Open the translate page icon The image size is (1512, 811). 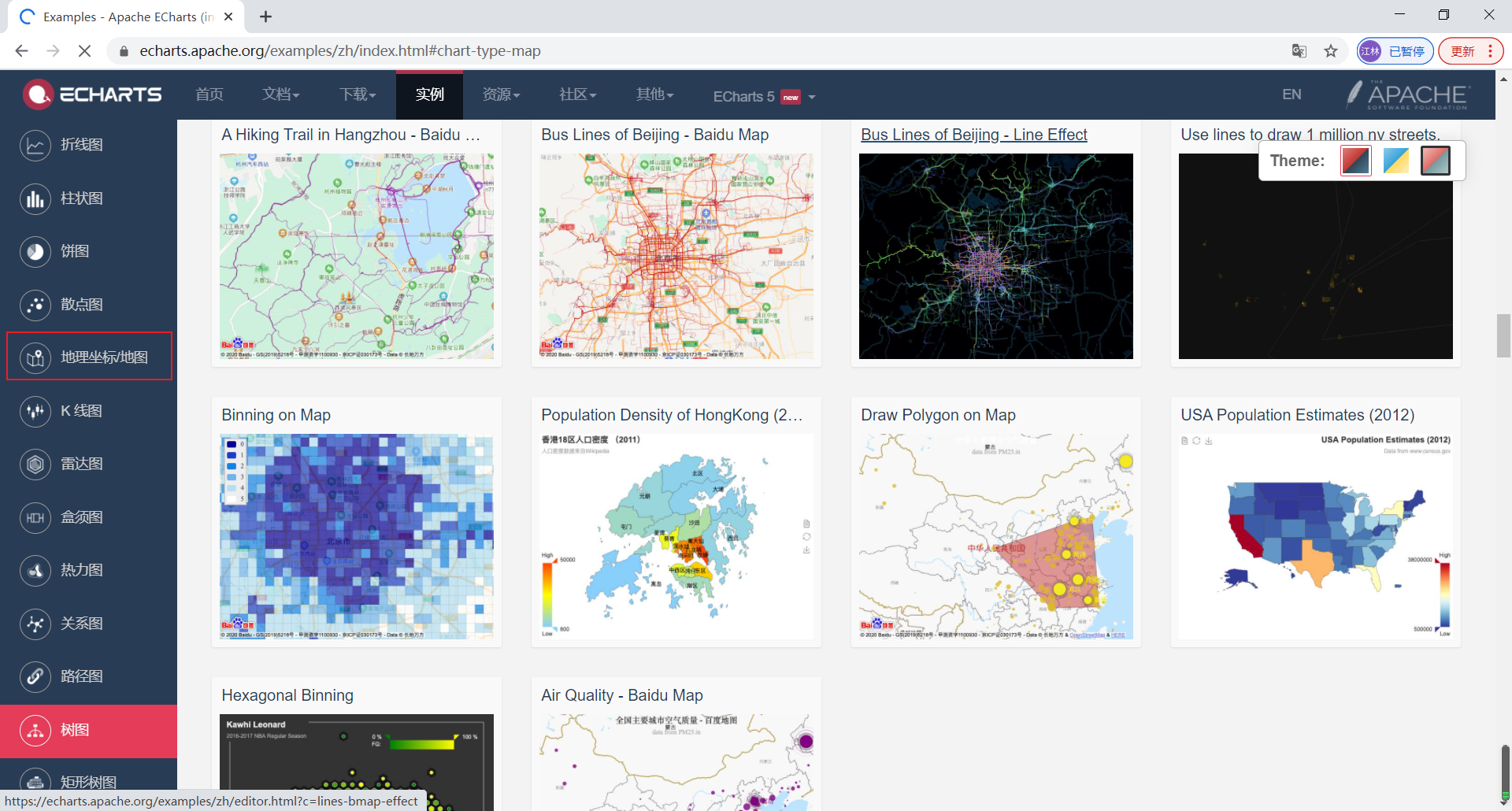pyautogui.click(x=1299, y=51)
